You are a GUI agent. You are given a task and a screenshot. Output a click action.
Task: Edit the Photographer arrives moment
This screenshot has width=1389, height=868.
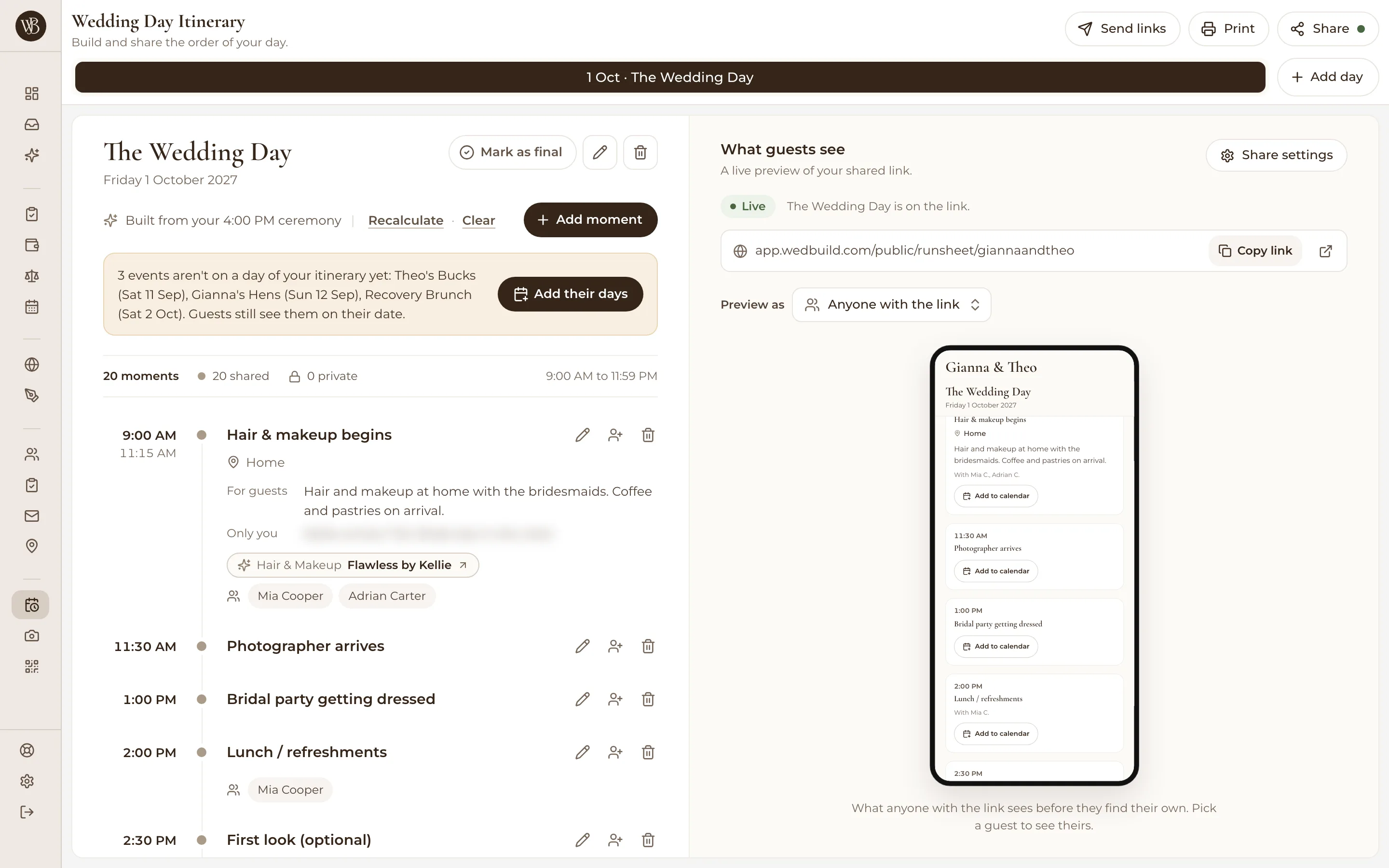tap(583, 646)
